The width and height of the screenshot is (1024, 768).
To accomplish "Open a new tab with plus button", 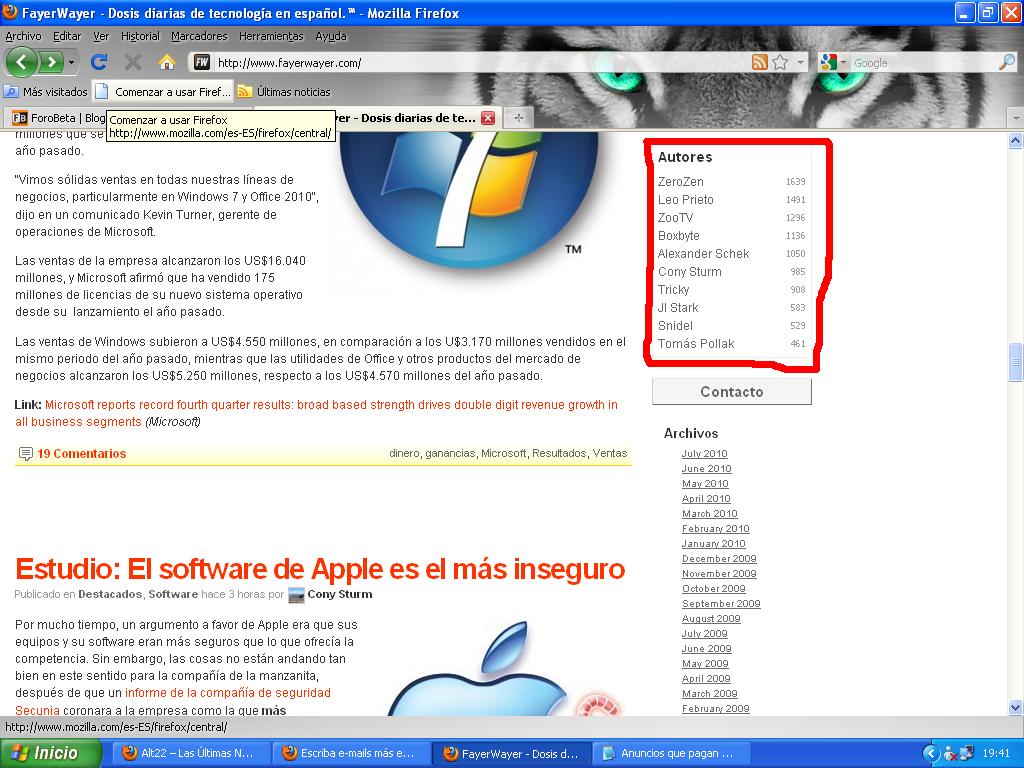I will pos(519,118).
